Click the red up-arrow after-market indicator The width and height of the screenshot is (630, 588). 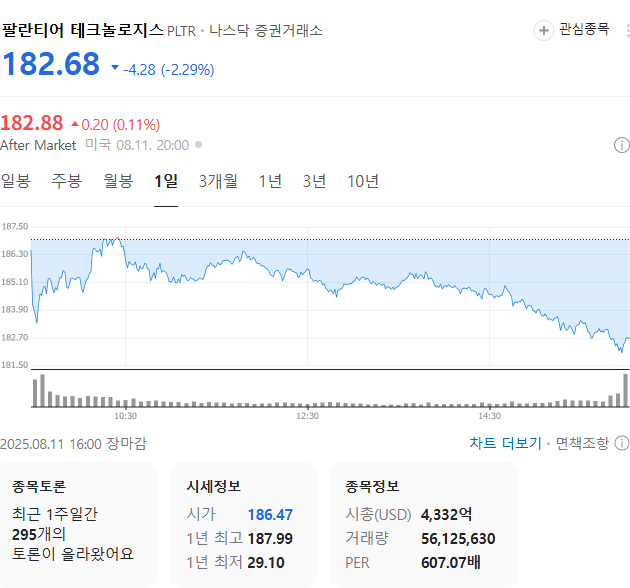(x=75, y=124)
